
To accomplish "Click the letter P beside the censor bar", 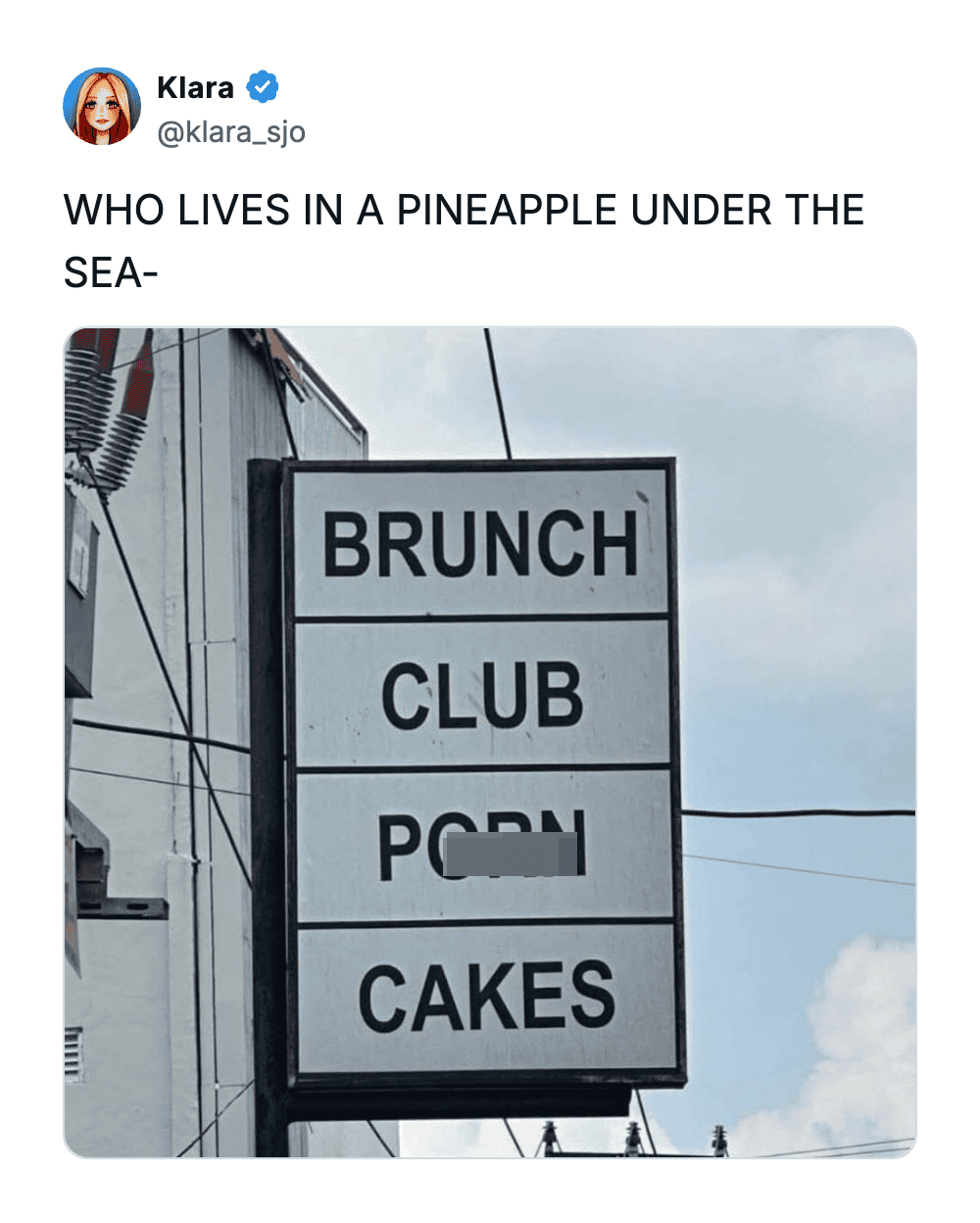I will (x=400, y=849).
